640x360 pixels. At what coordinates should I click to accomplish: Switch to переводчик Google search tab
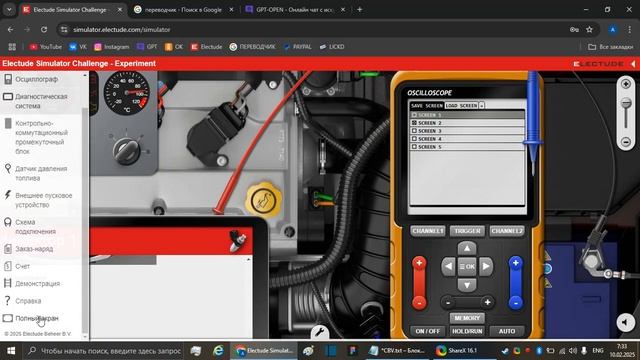point(183,9)
